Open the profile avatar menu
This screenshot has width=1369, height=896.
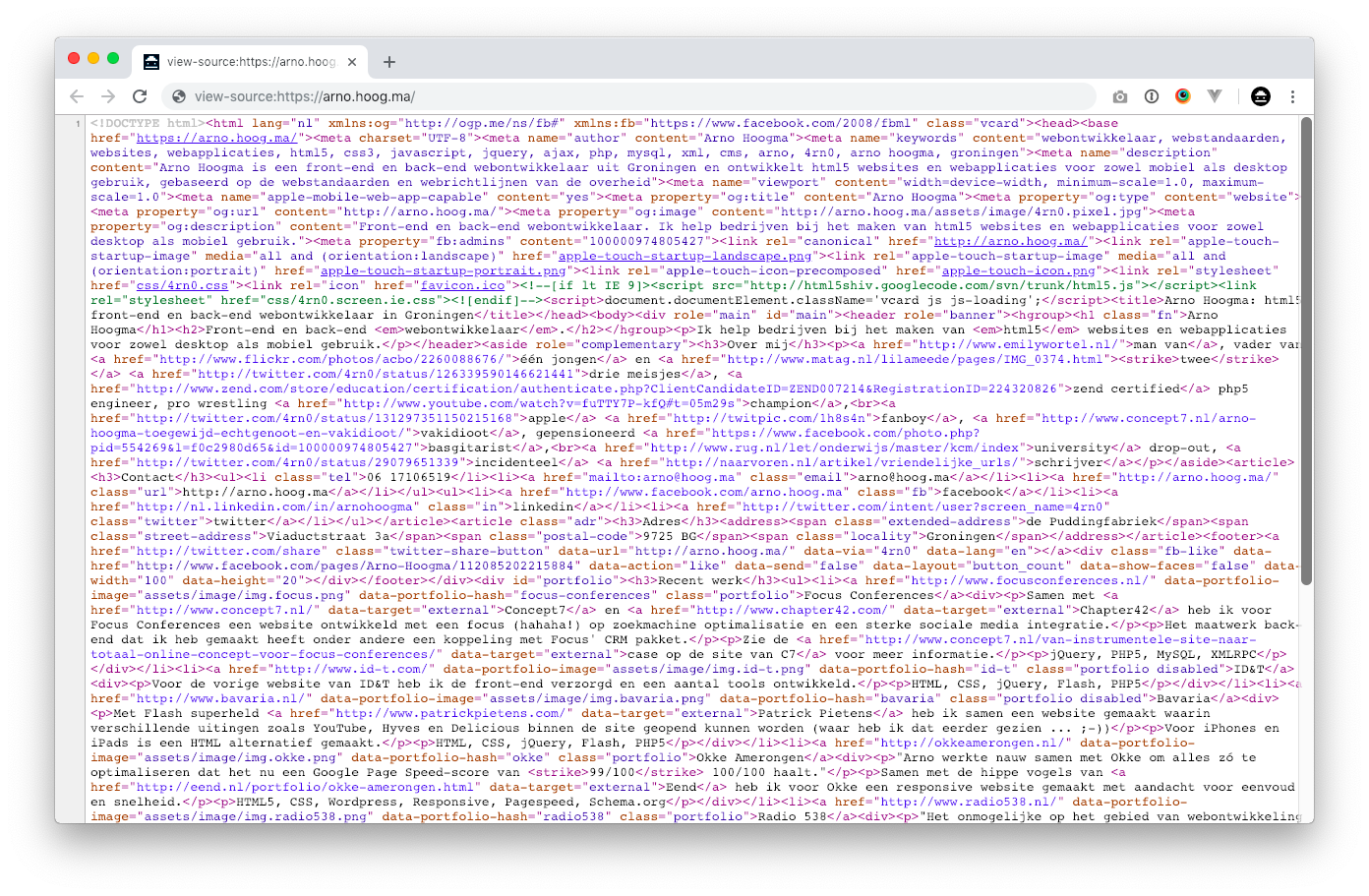point(1261,96)
